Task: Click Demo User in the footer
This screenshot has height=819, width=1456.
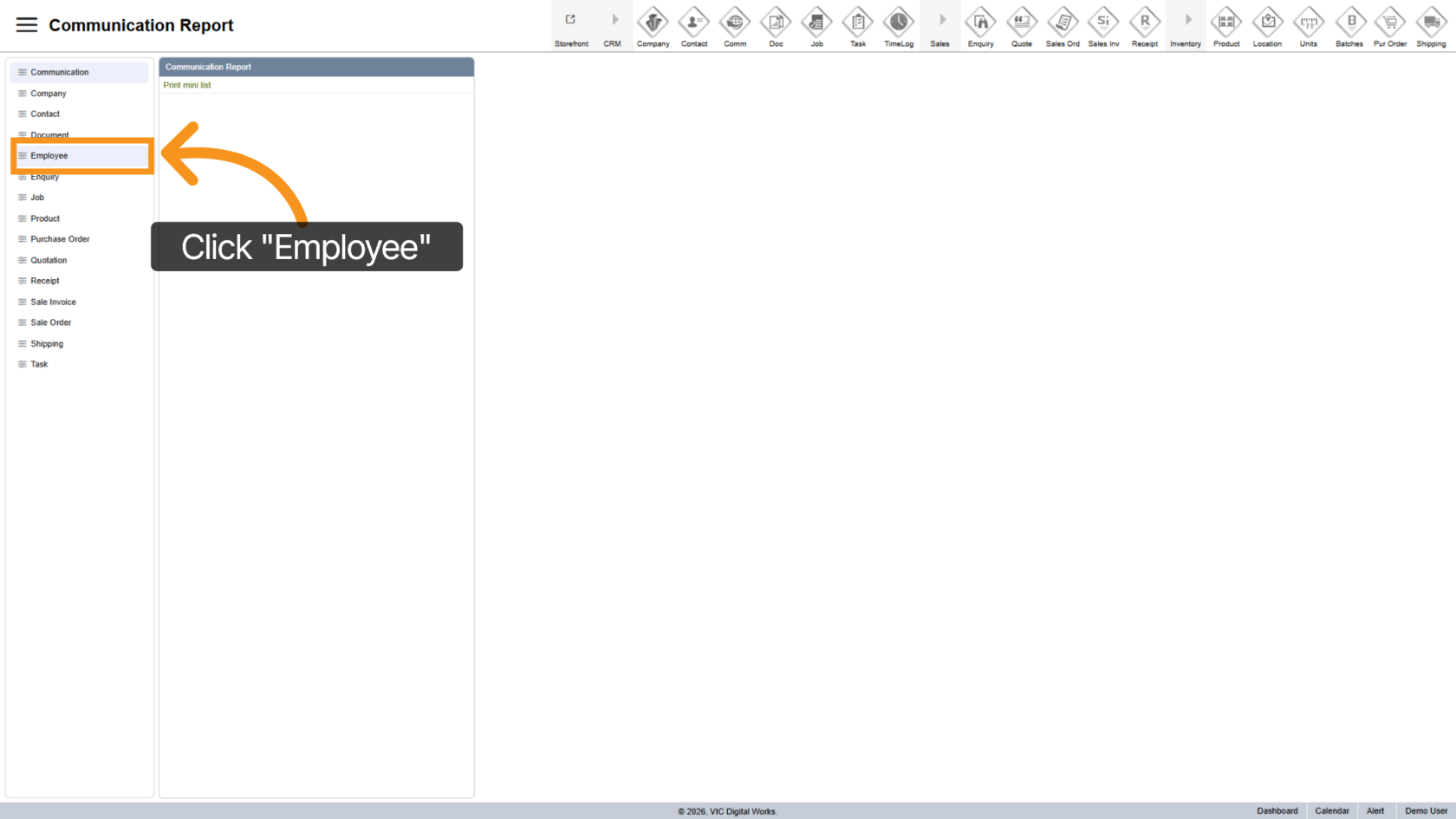Action: coord(1426,811)
